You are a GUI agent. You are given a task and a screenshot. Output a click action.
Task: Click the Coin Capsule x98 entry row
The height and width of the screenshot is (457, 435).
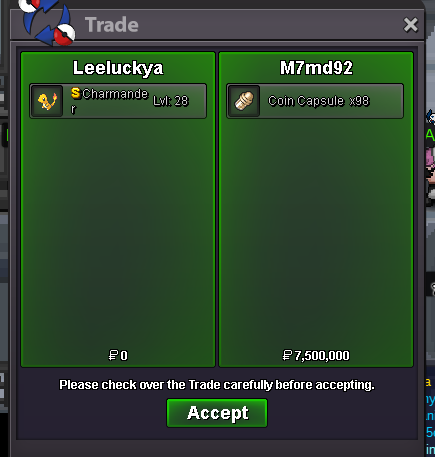315,101
